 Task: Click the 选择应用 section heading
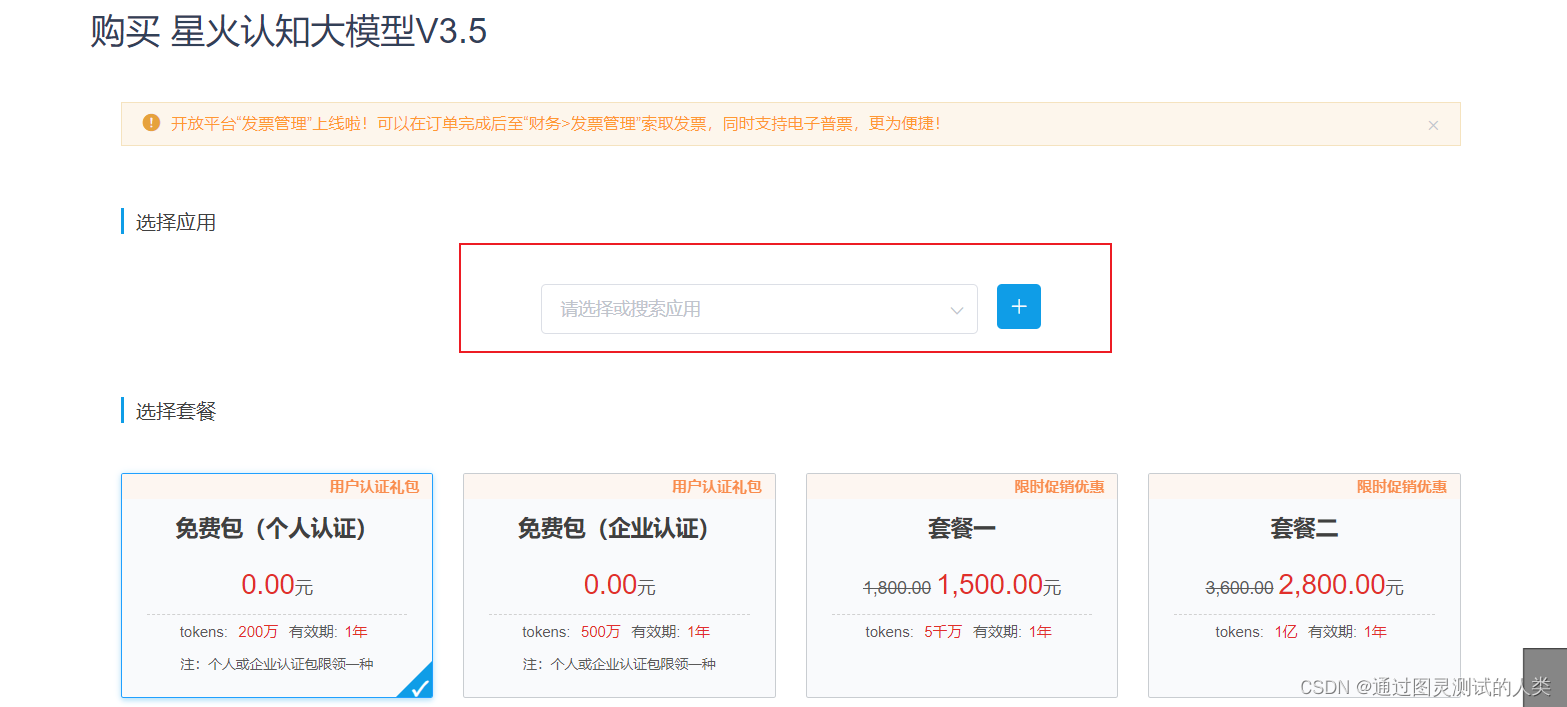point(176,222)
